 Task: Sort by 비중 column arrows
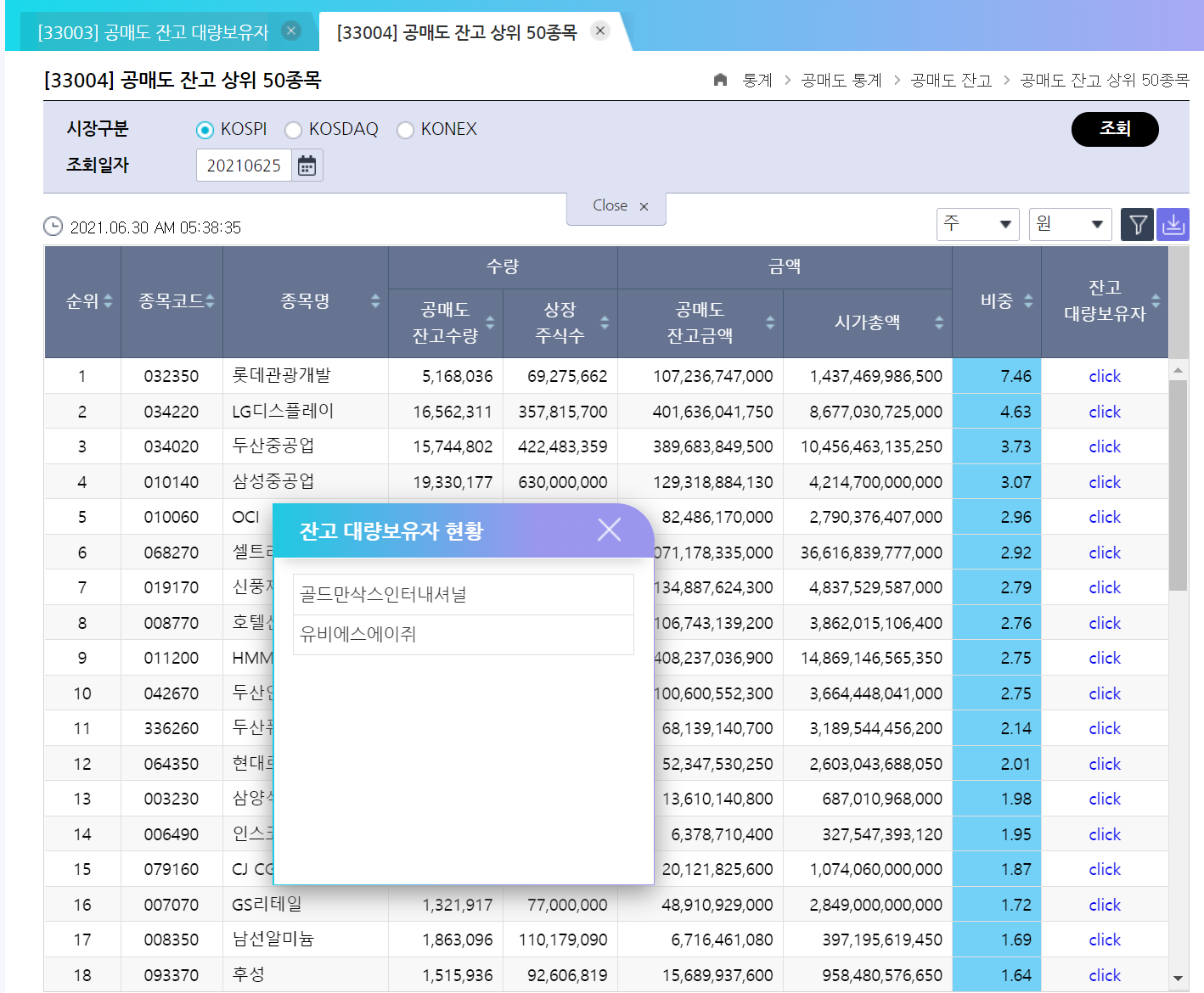(1028, 301)
